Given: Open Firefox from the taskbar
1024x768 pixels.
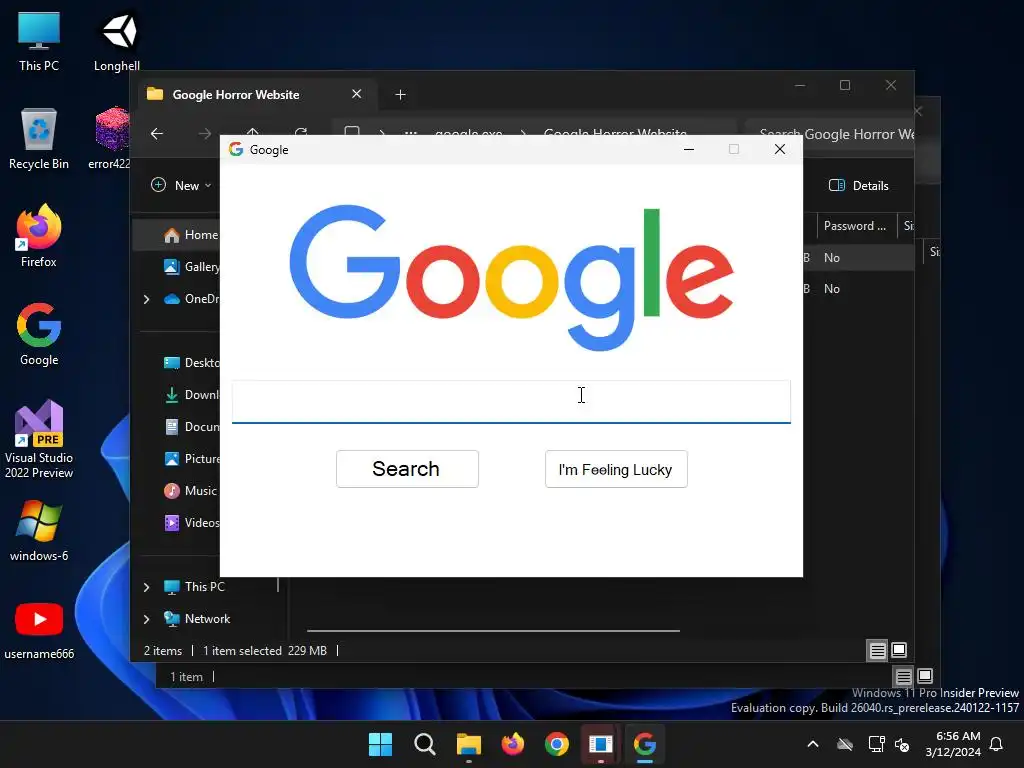Looking at the screenshot, I should coord(513,744).
